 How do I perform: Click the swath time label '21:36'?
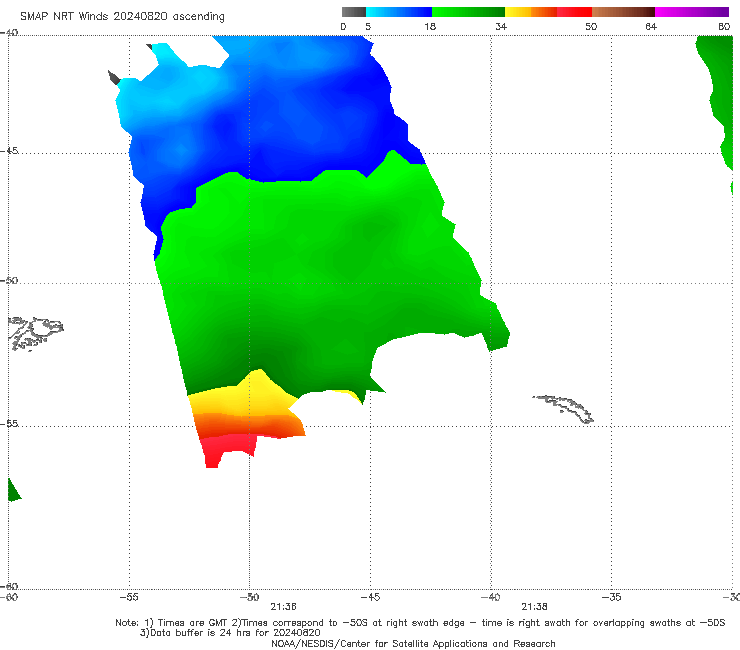click(283, 607)
